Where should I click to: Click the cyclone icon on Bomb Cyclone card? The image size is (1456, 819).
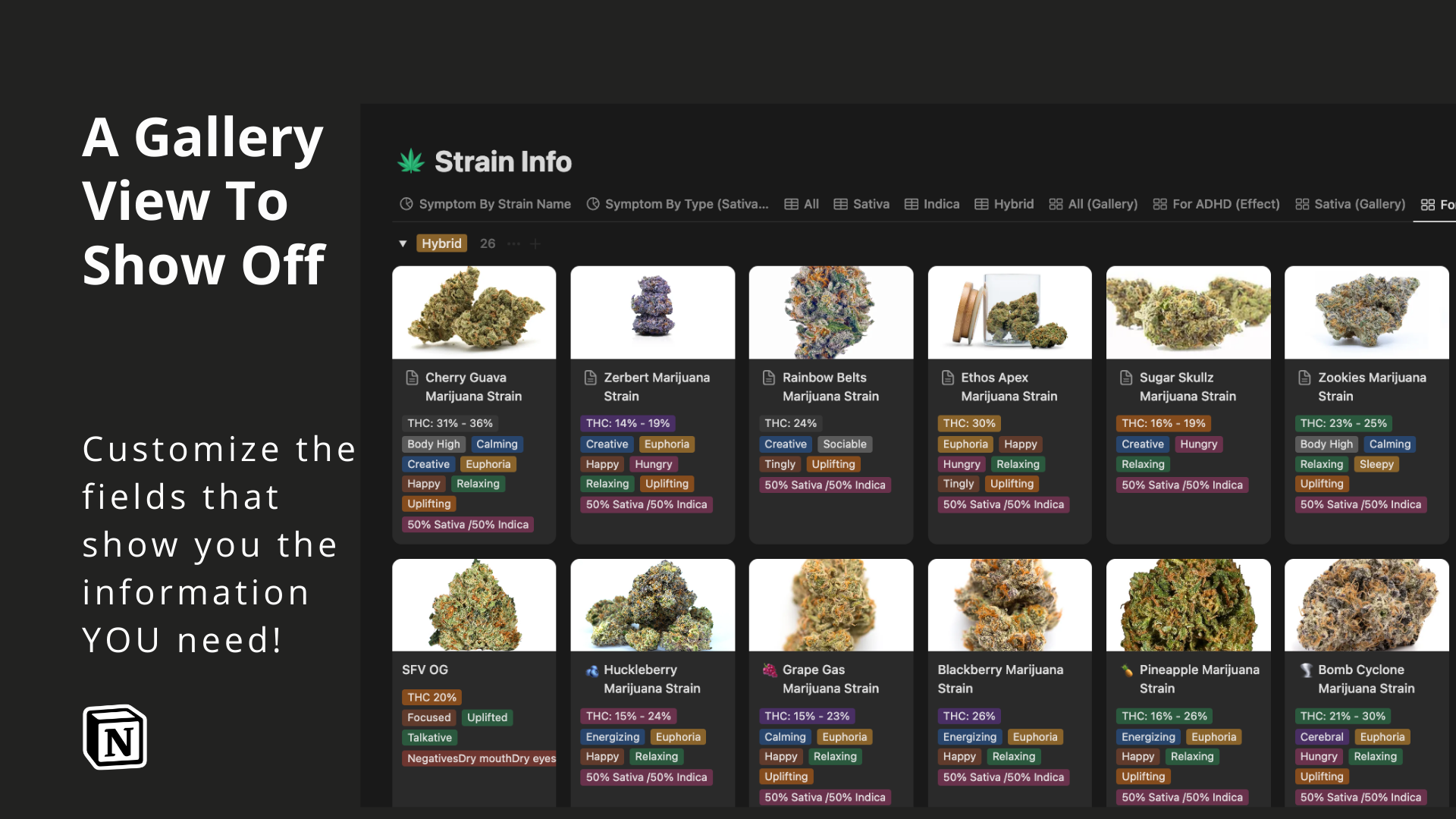(x=1306, y=670)
